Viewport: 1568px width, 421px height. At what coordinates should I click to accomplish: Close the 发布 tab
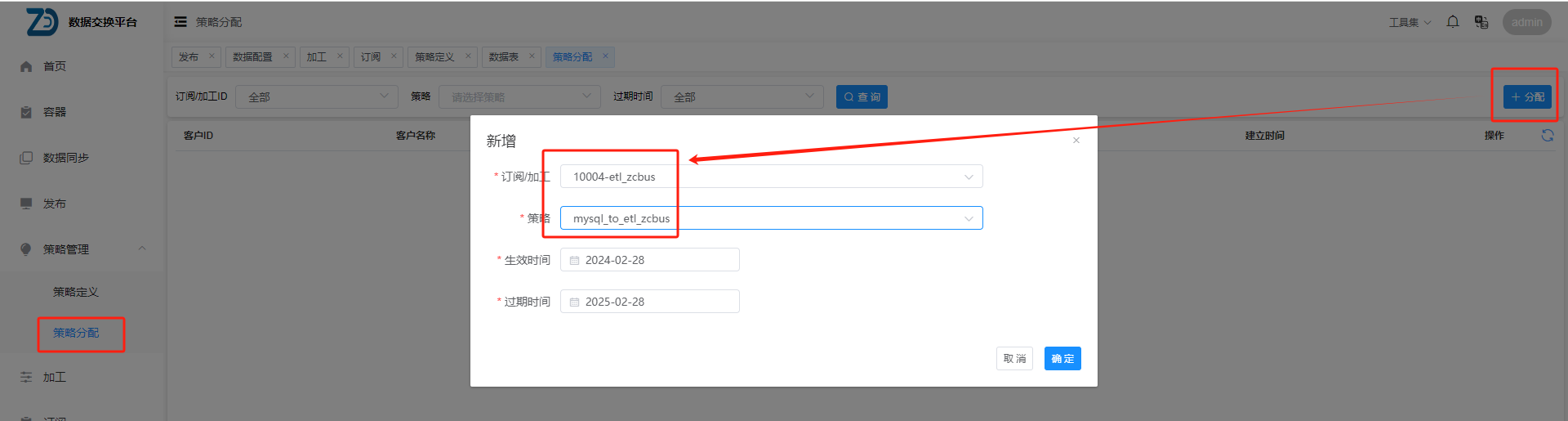tap(212, 56)
